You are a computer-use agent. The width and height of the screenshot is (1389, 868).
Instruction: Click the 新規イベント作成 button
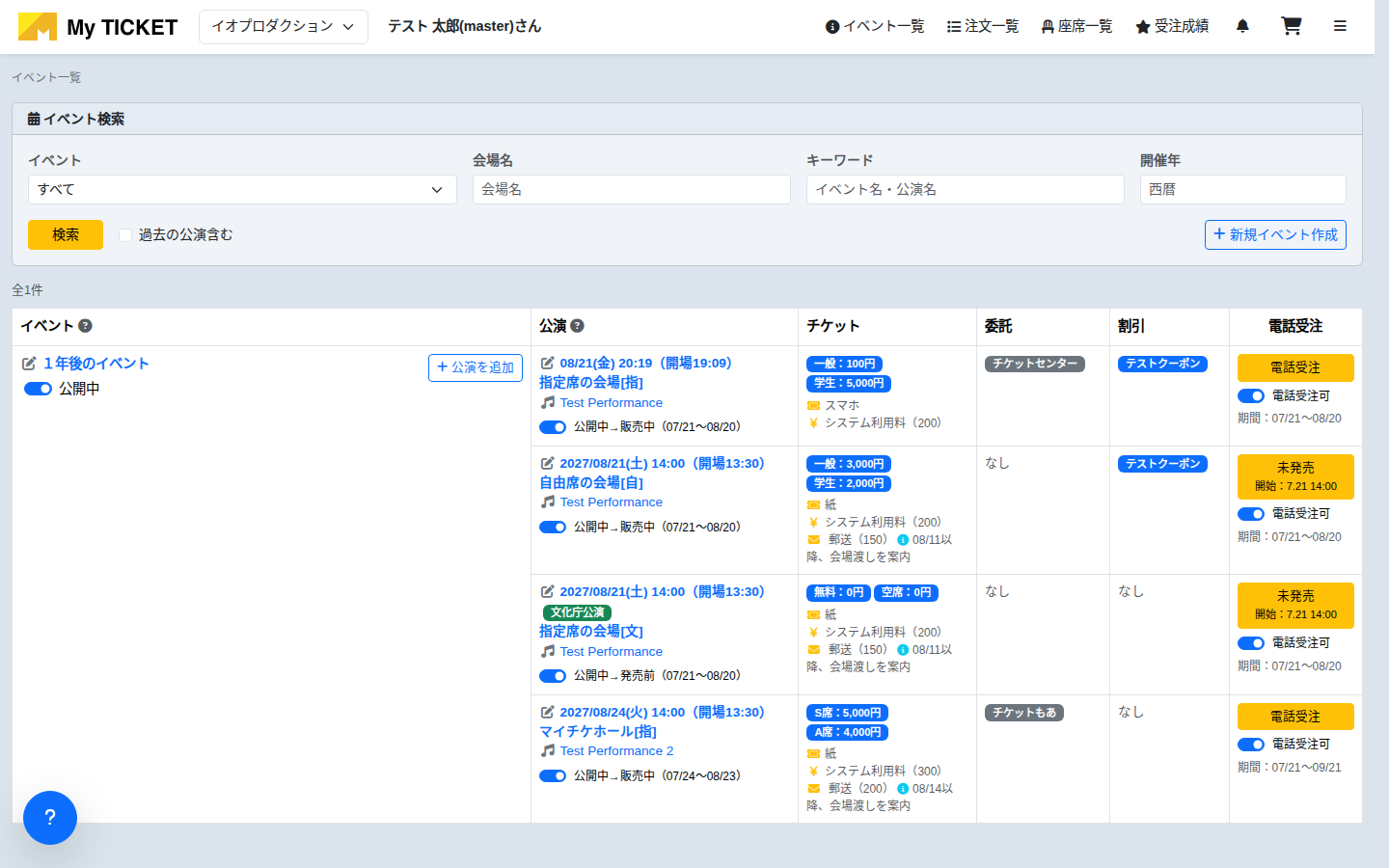[1275, 234]
